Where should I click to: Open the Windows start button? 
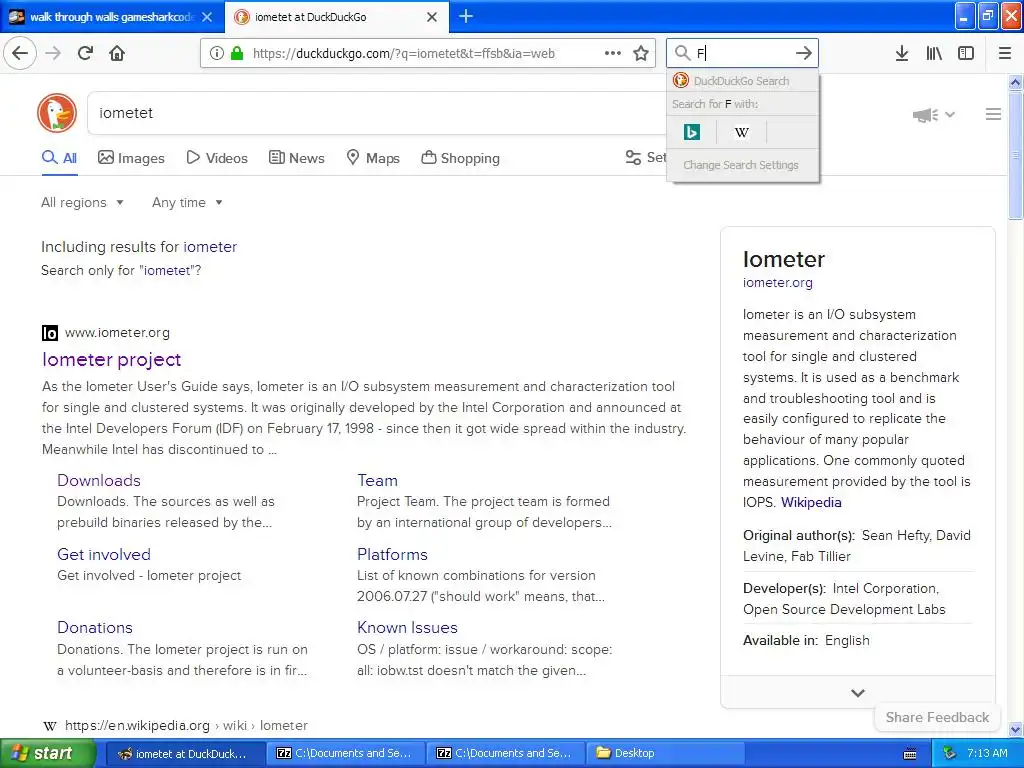point(48,754)
